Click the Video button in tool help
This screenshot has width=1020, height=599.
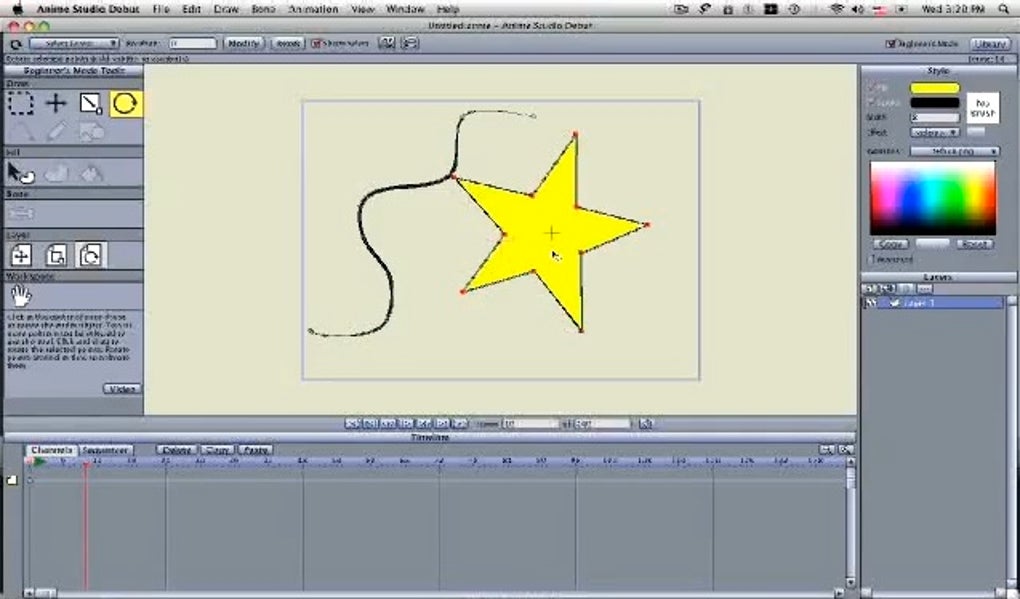[122, 389]
